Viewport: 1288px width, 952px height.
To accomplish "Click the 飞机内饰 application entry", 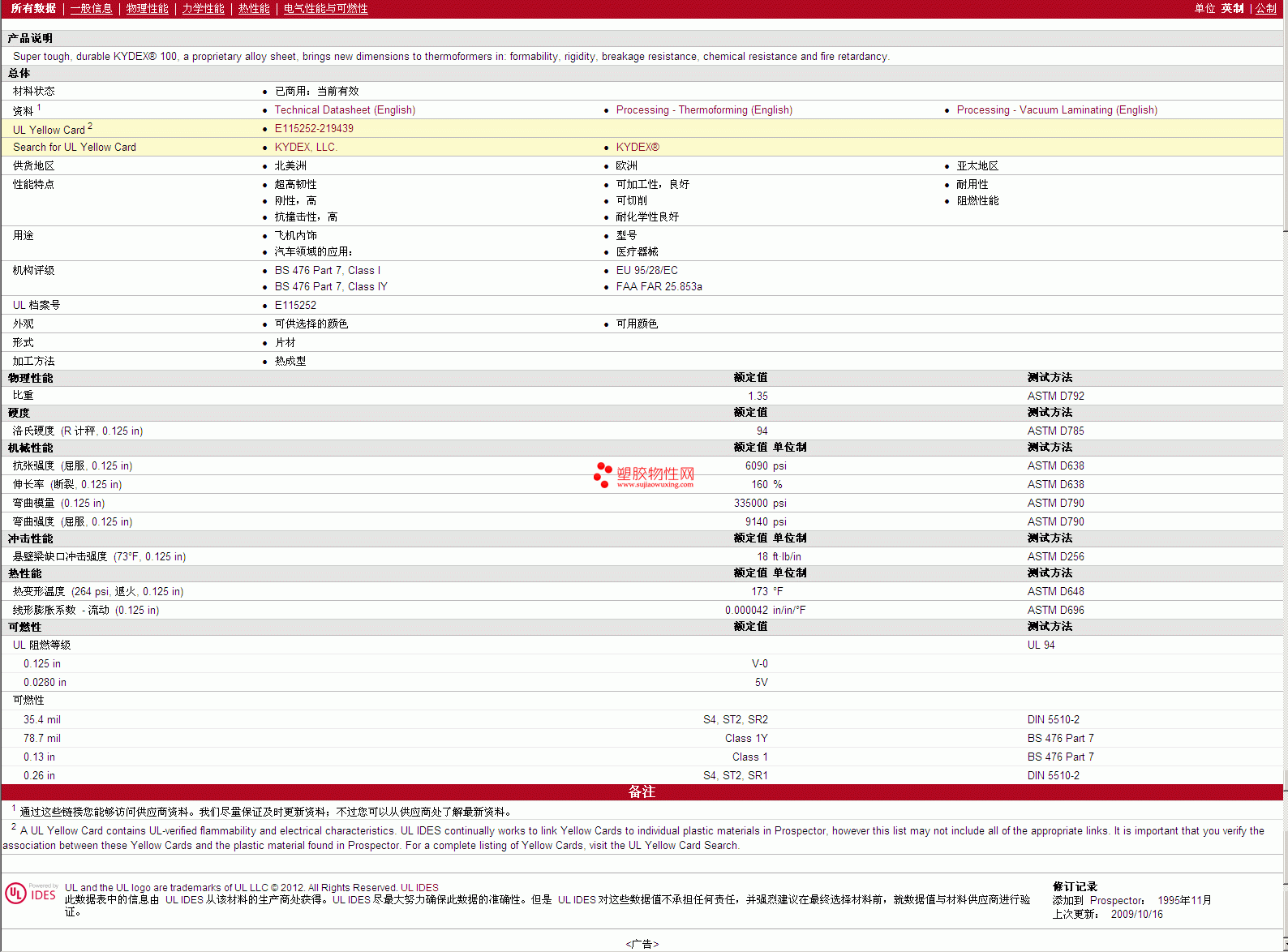I will coord(295,235).
